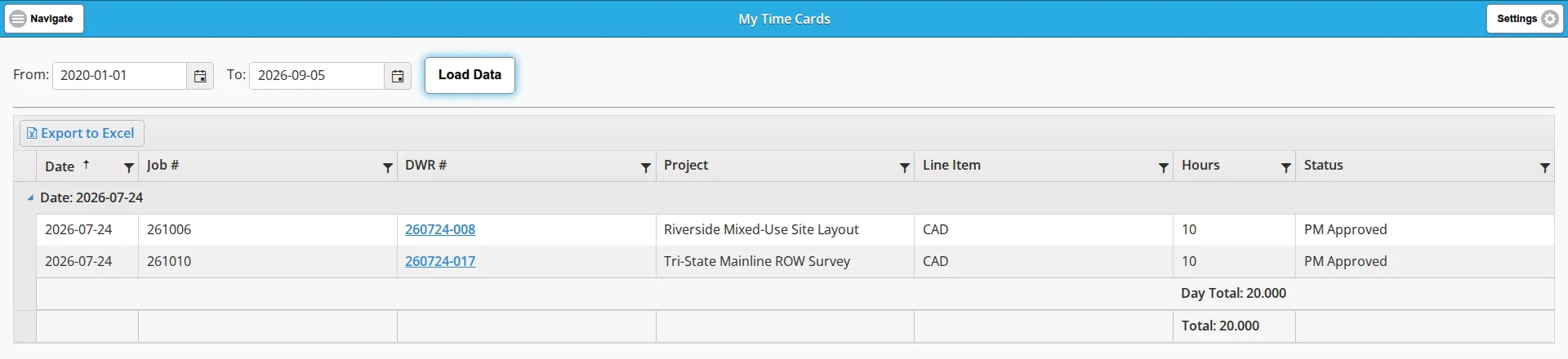Viewport: 1568px width, 359px height.
Task: Open DWR link 260724-008
Action: tap(440, 229)
